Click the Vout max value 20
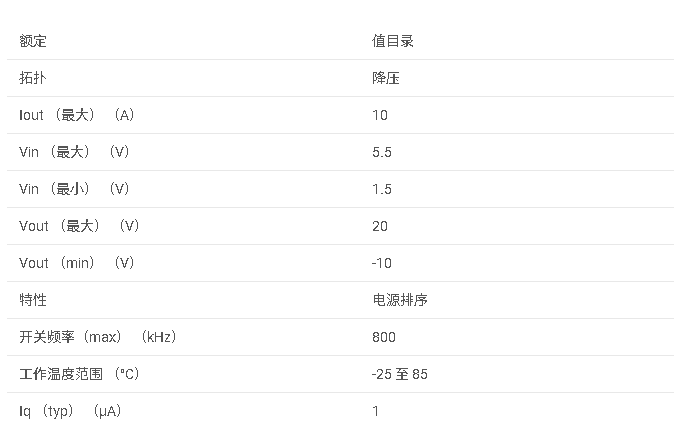 point(380,226)
